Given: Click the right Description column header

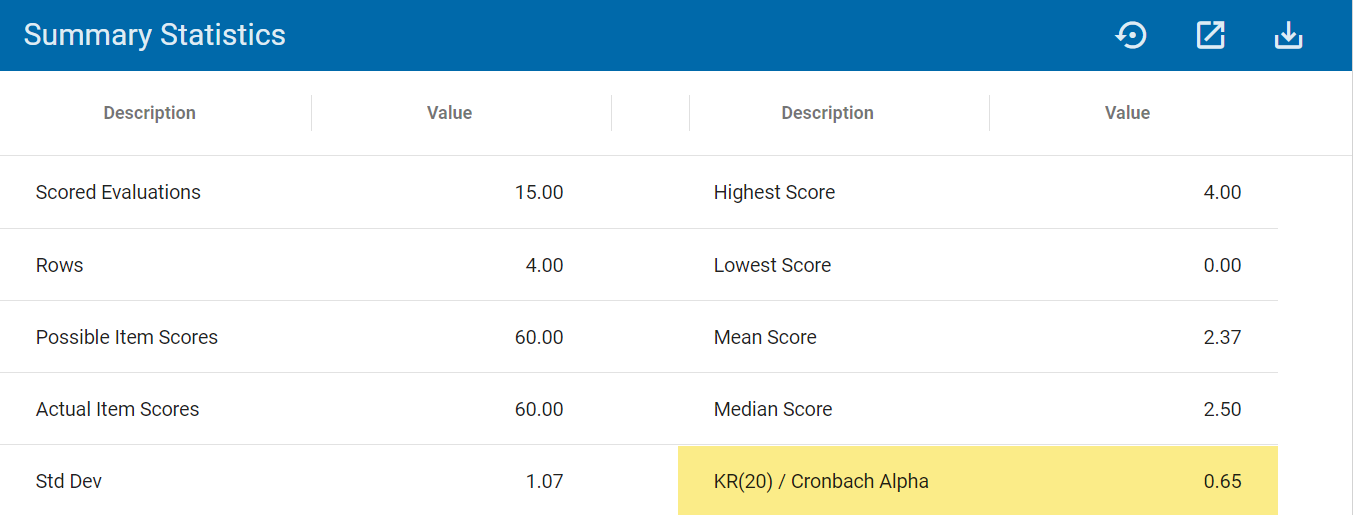Looking at the screenshot, I should (827, 113).
